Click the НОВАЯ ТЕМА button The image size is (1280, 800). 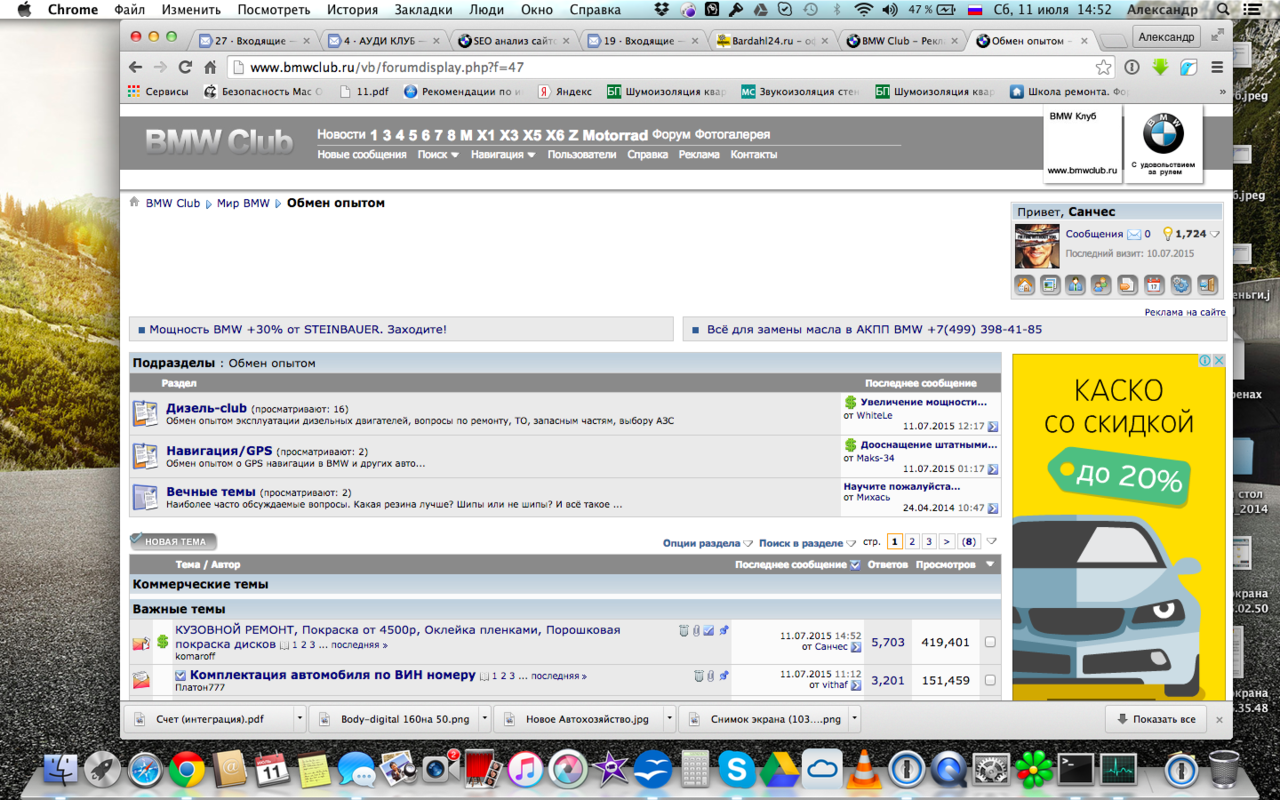point(173,542)
